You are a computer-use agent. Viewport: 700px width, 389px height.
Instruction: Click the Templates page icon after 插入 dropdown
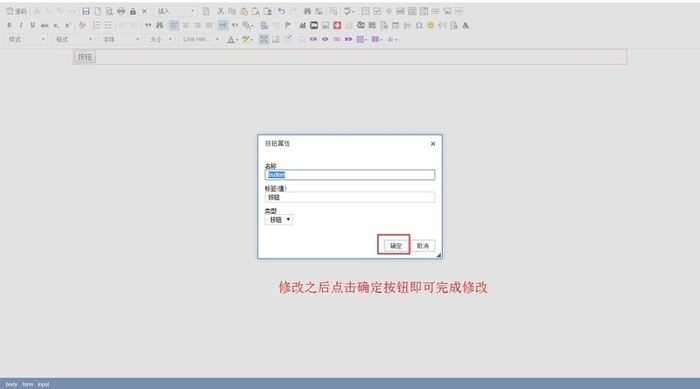pos(206,11)
